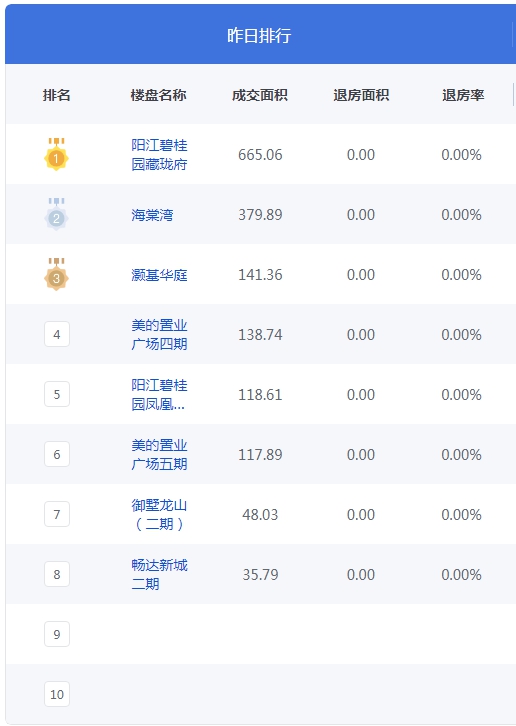Screen dimensions: 516x726
Task: Open the 灏基华庭 project link
Action: click(x=159, y=275)
